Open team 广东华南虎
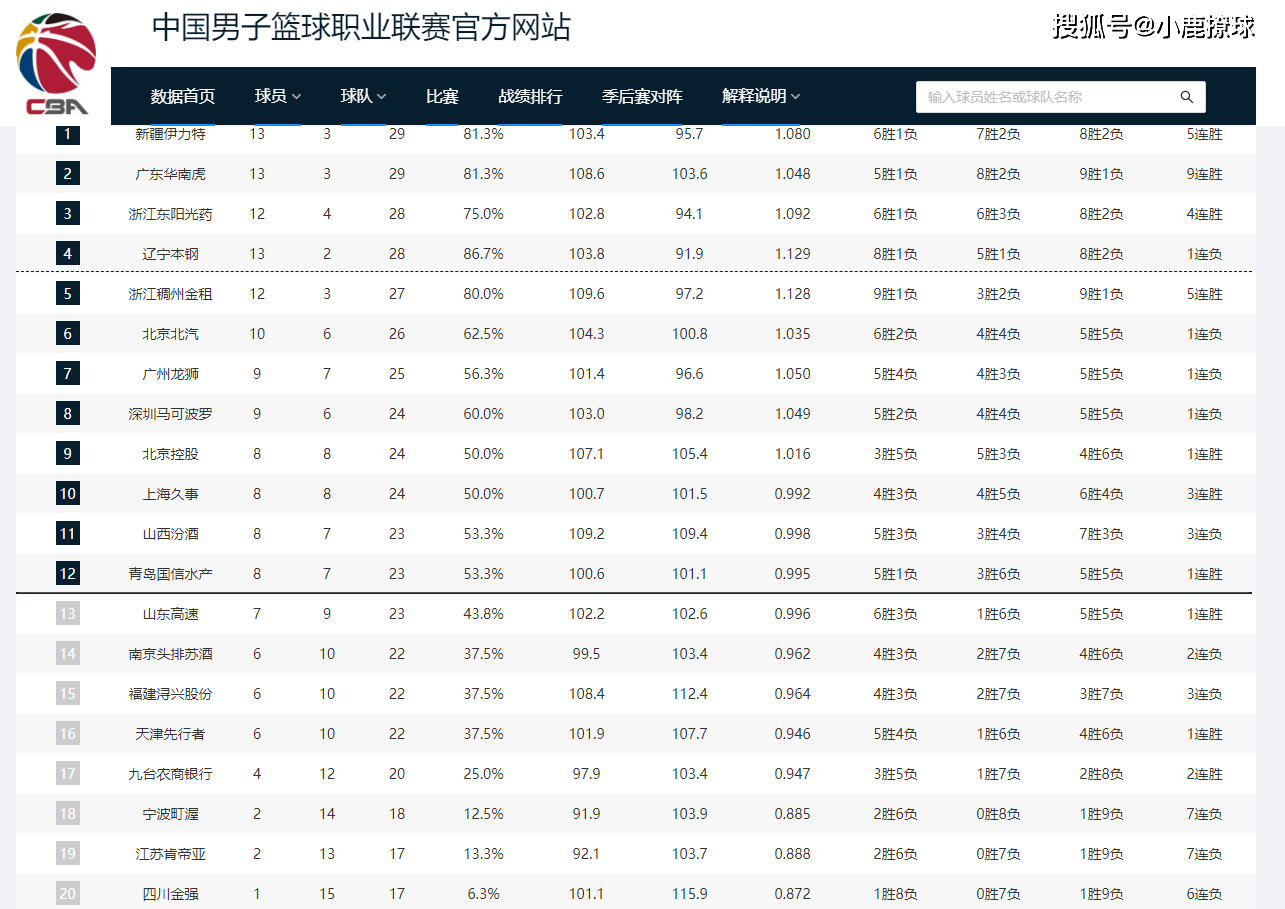 170,174
